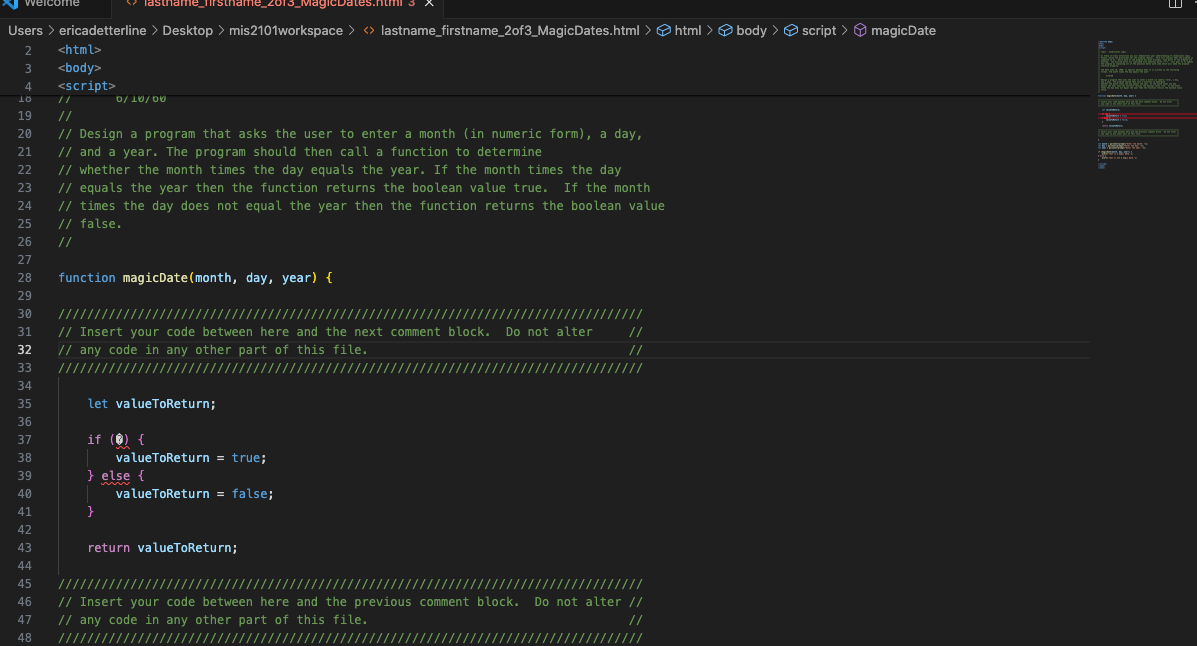
Task: Place cursor inside the if parentheses on line 37
Action: click(x=119, y=440)
